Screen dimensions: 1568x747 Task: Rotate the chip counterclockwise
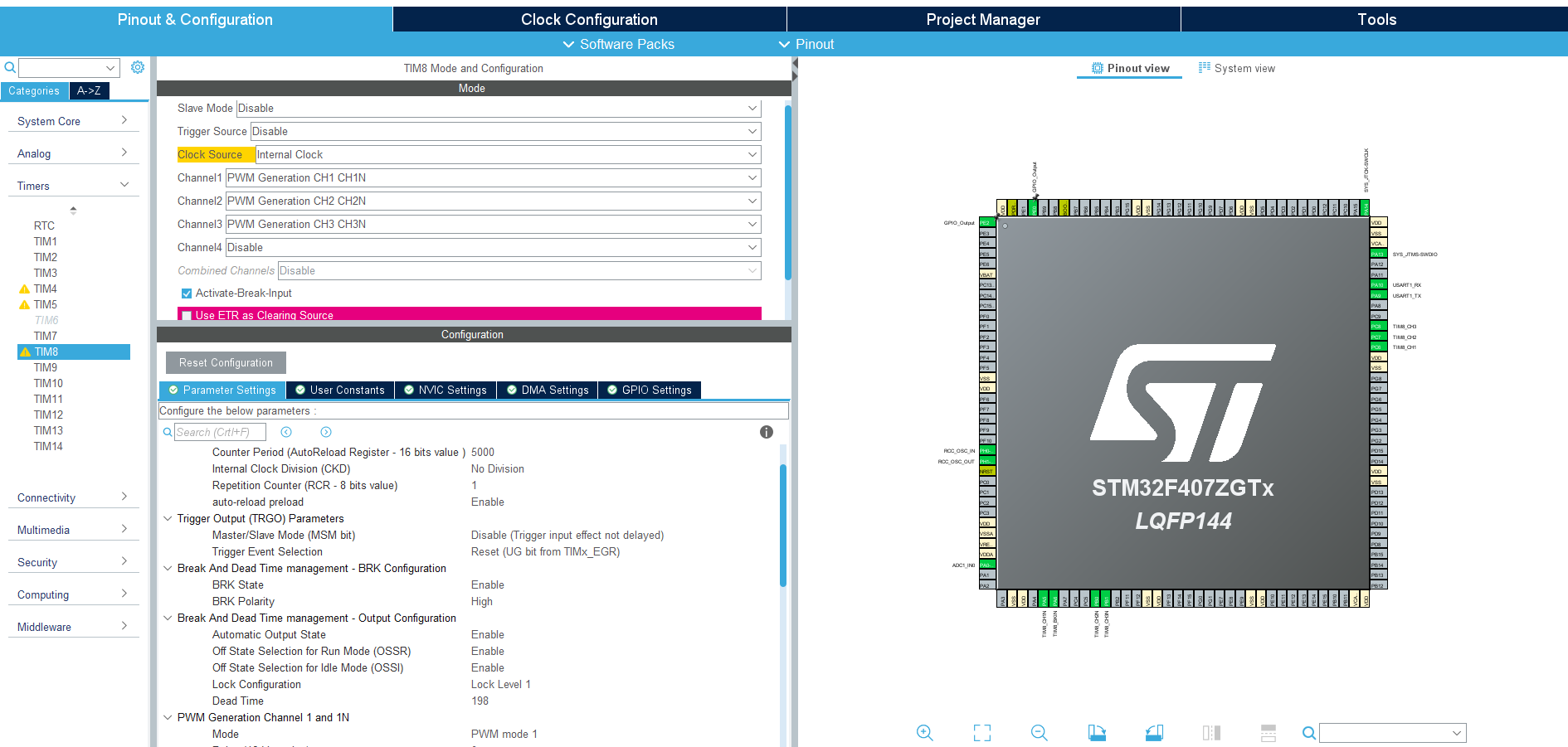click(1153, 733)
